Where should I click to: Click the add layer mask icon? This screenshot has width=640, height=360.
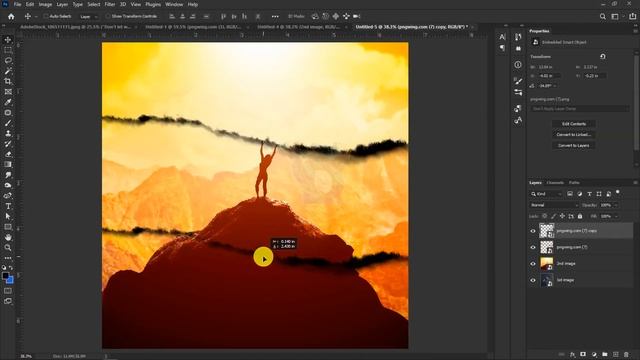583,354
